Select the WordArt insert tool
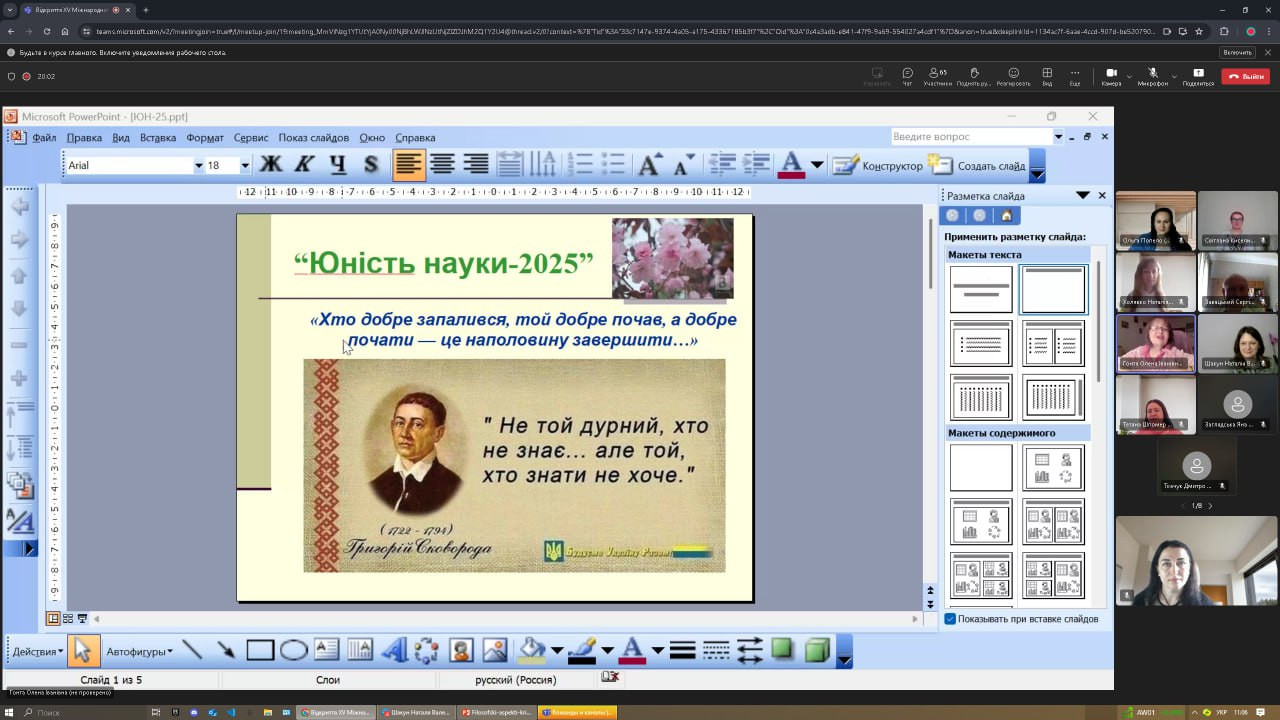This screenshot has height=720, width=1280. coord(394,651)
